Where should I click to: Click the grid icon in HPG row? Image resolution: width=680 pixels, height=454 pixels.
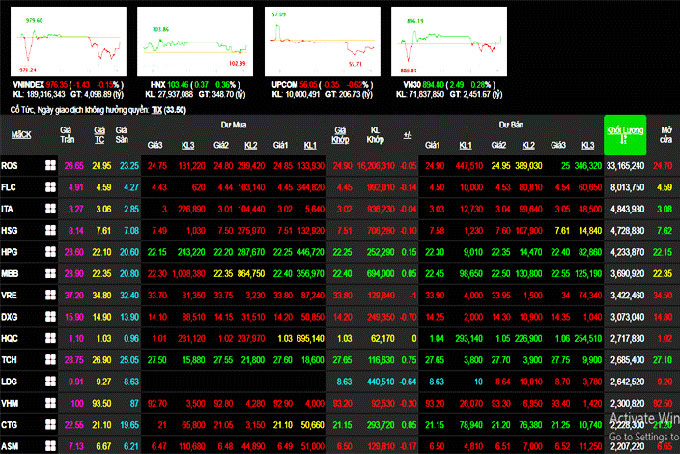[46, 252]
